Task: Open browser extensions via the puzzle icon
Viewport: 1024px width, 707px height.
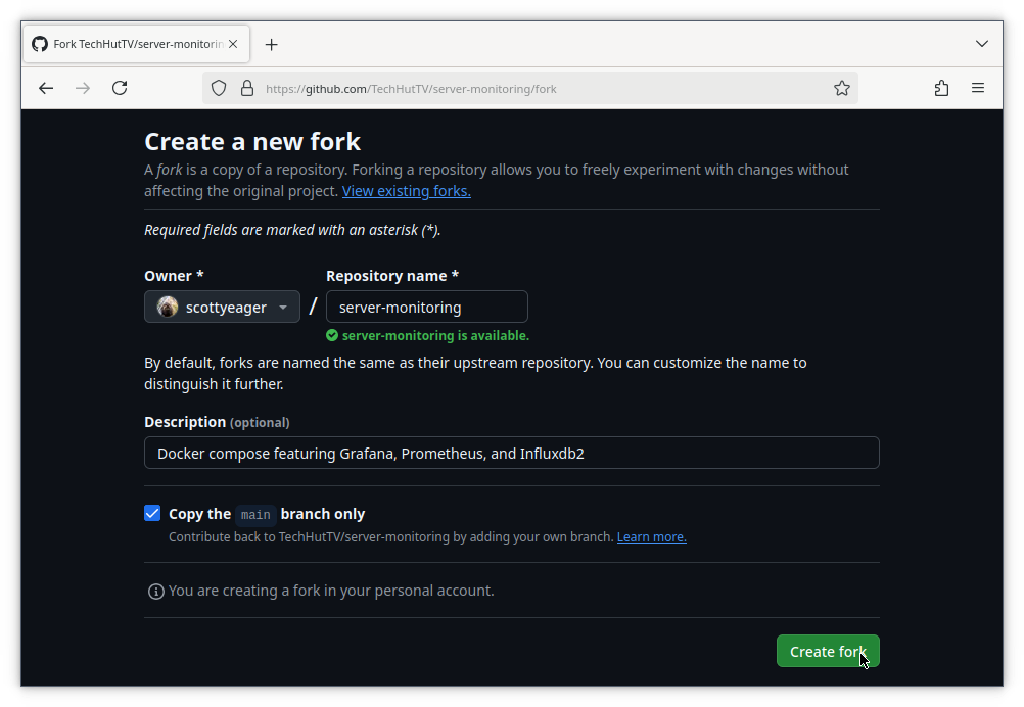Action: 941,88
